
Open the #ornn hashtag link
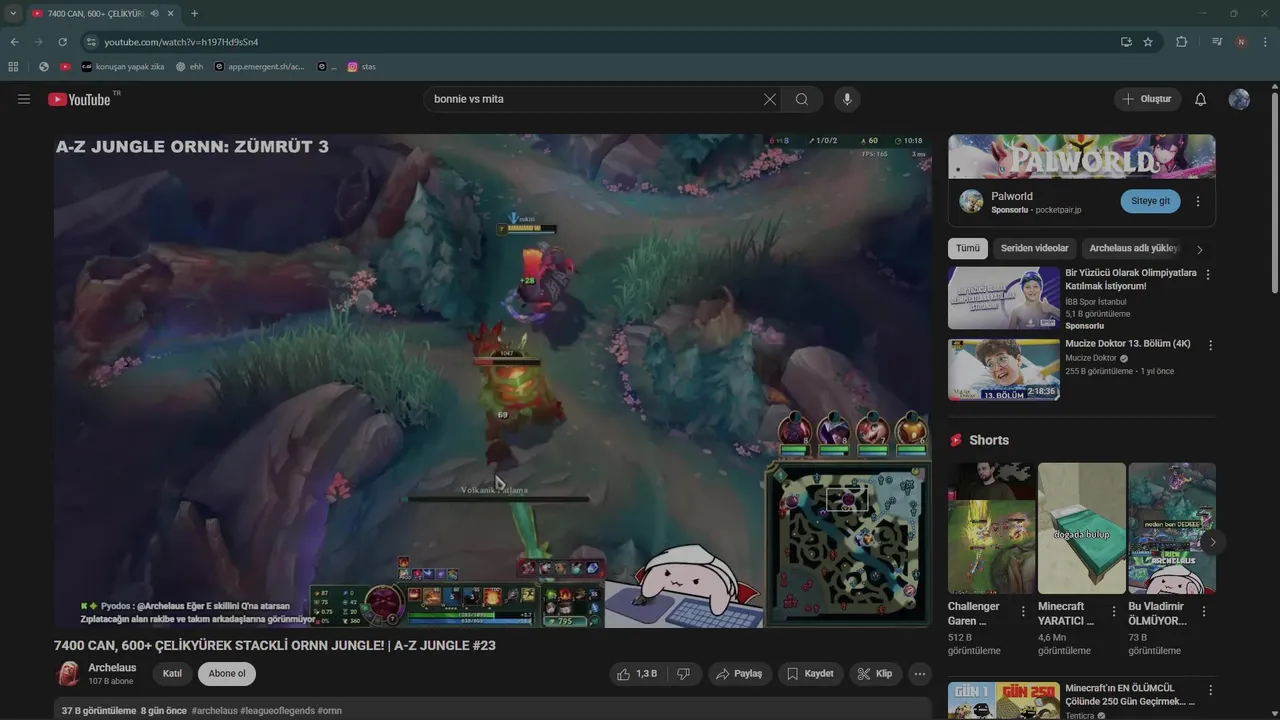point(330,711)
